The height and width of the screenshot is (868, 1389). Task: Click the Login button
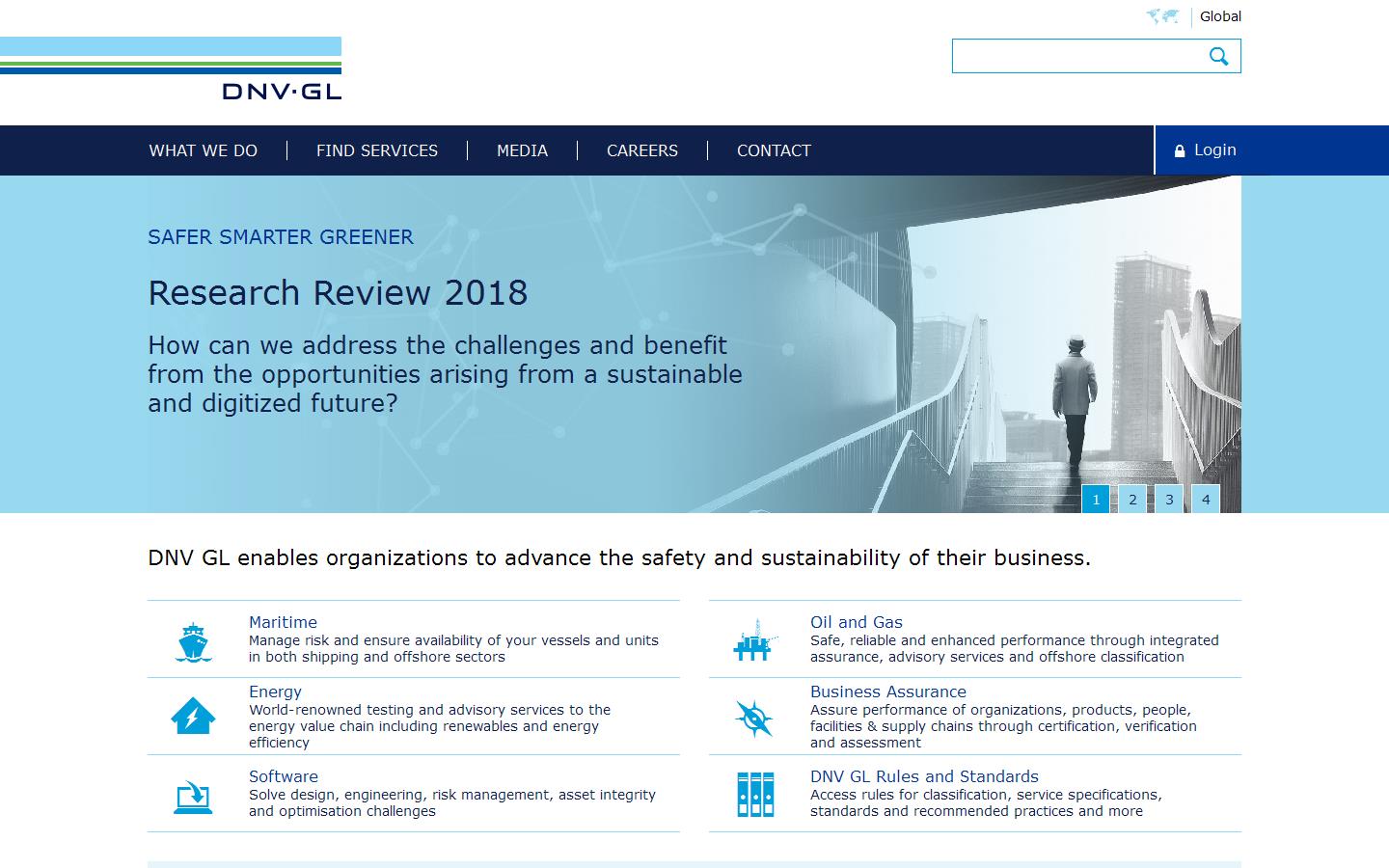[x=1205, y=150]
